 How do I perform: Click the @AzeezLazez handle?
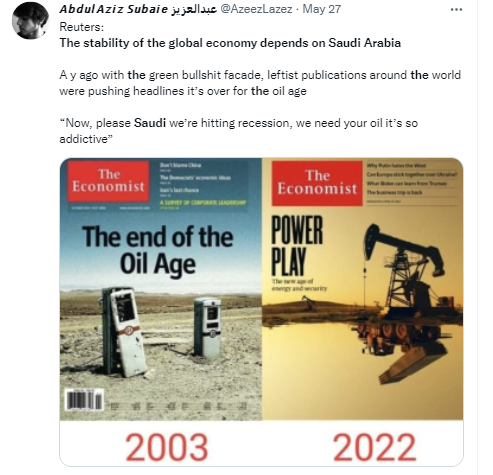pyautogui.click(x=256, y=9)
